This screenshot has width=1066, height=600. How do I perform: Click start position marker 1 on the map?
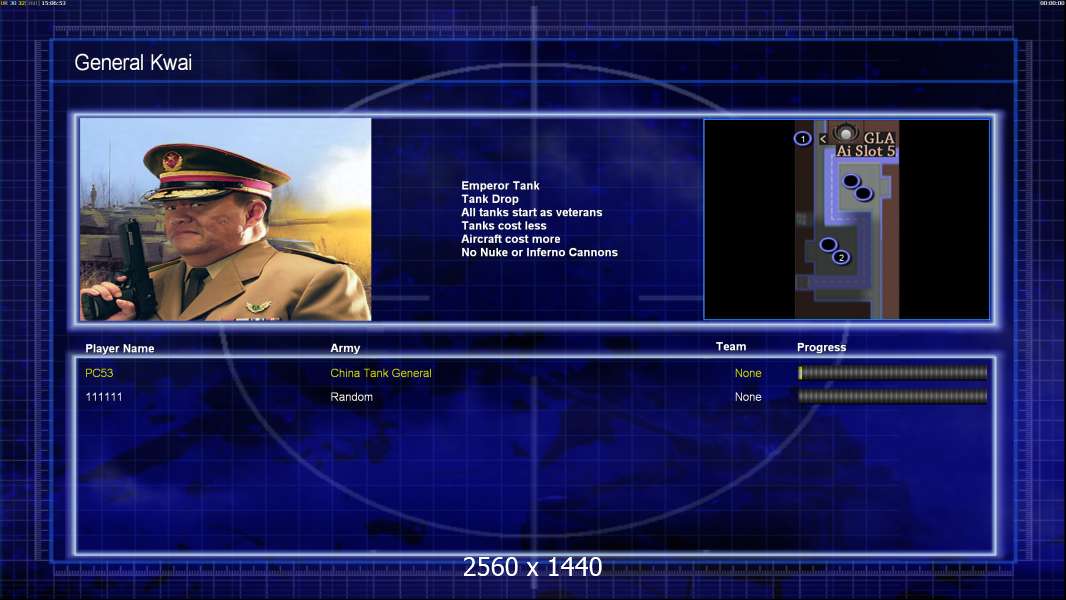point(803,139)
